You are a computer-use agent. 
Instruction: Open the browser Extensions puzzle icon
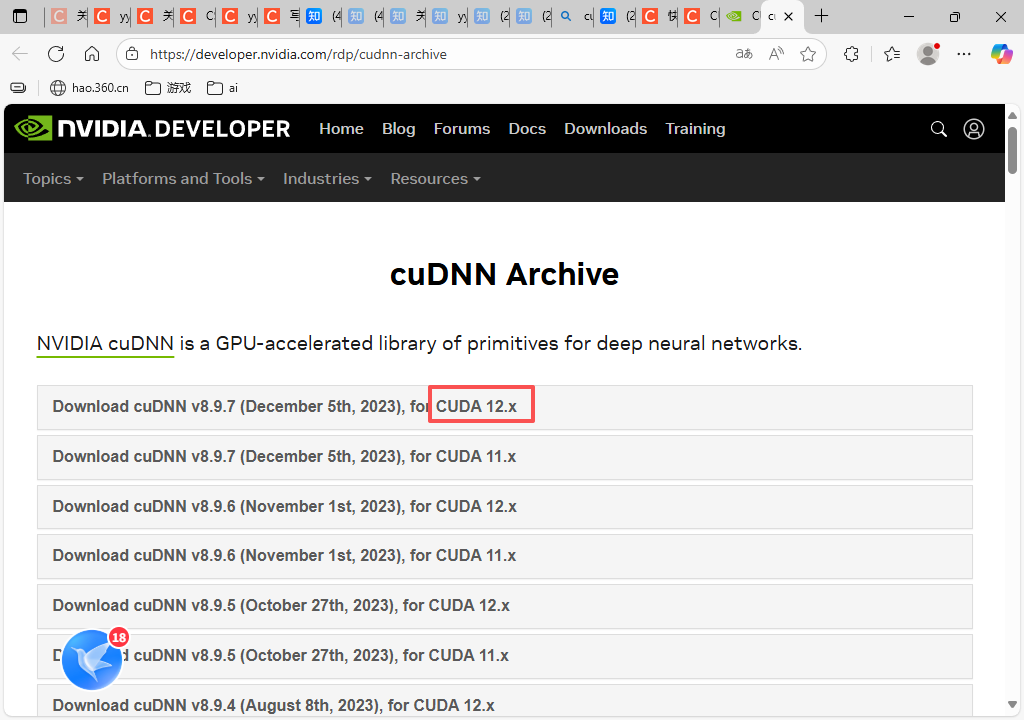click(851, 54)
